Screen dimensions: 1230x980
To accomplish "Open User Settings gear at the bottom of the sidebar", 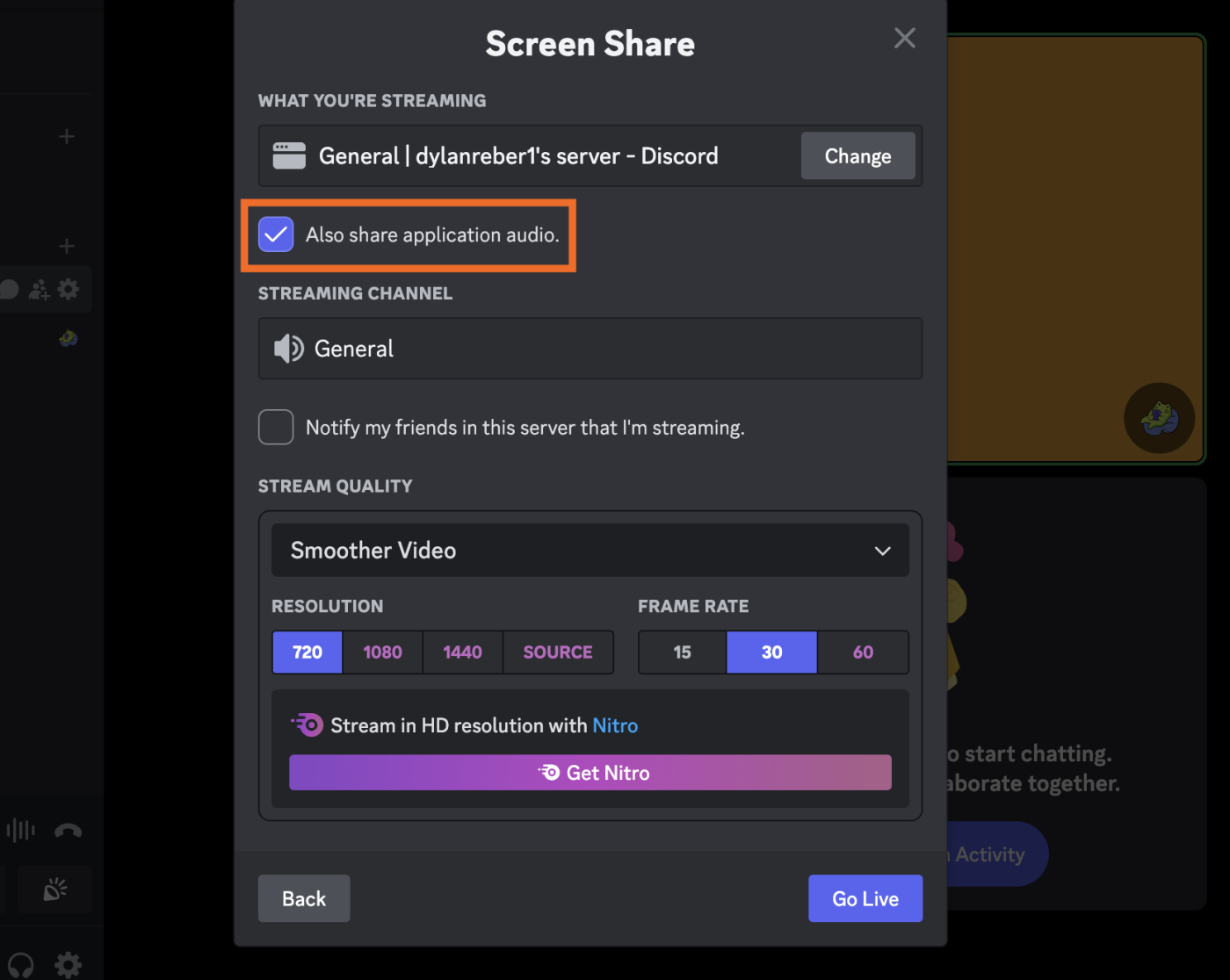I will click(x=68, y=965).
